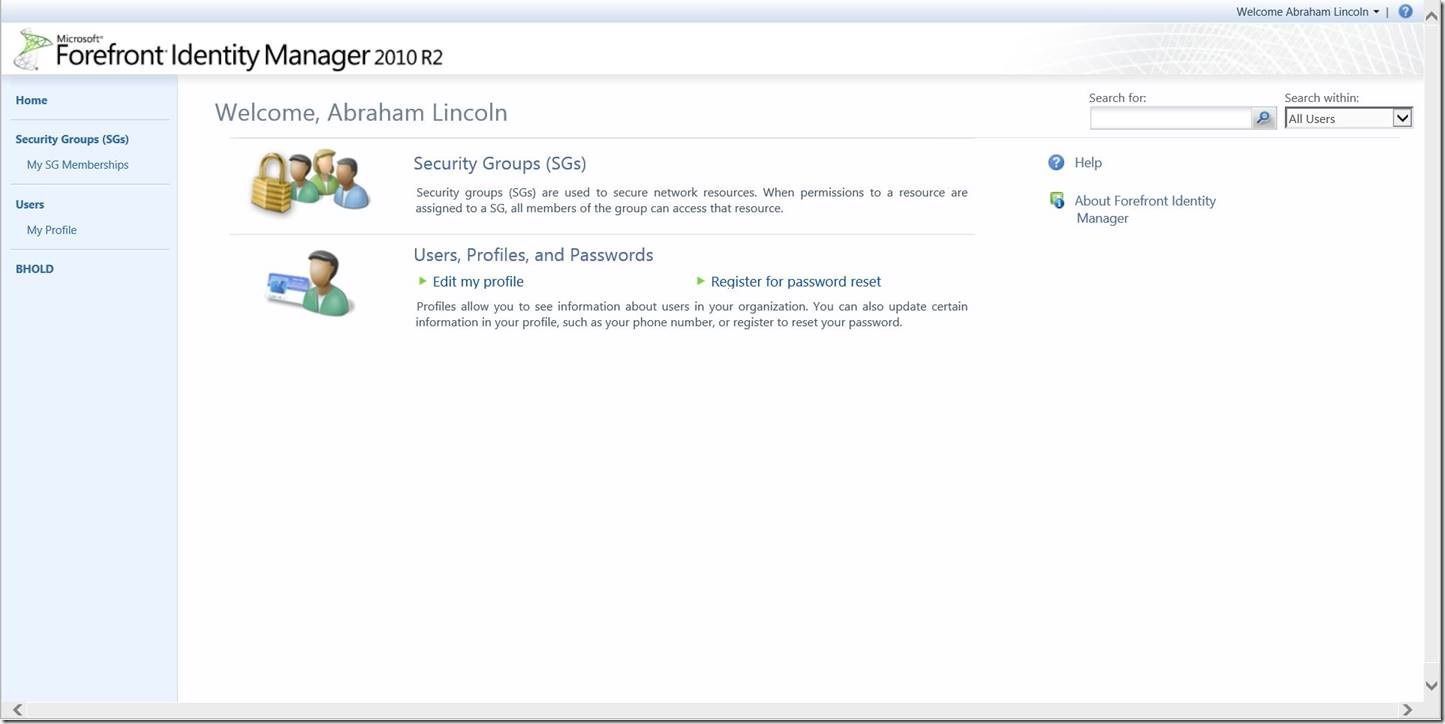Focus the Search for text box

(1171, 118)
